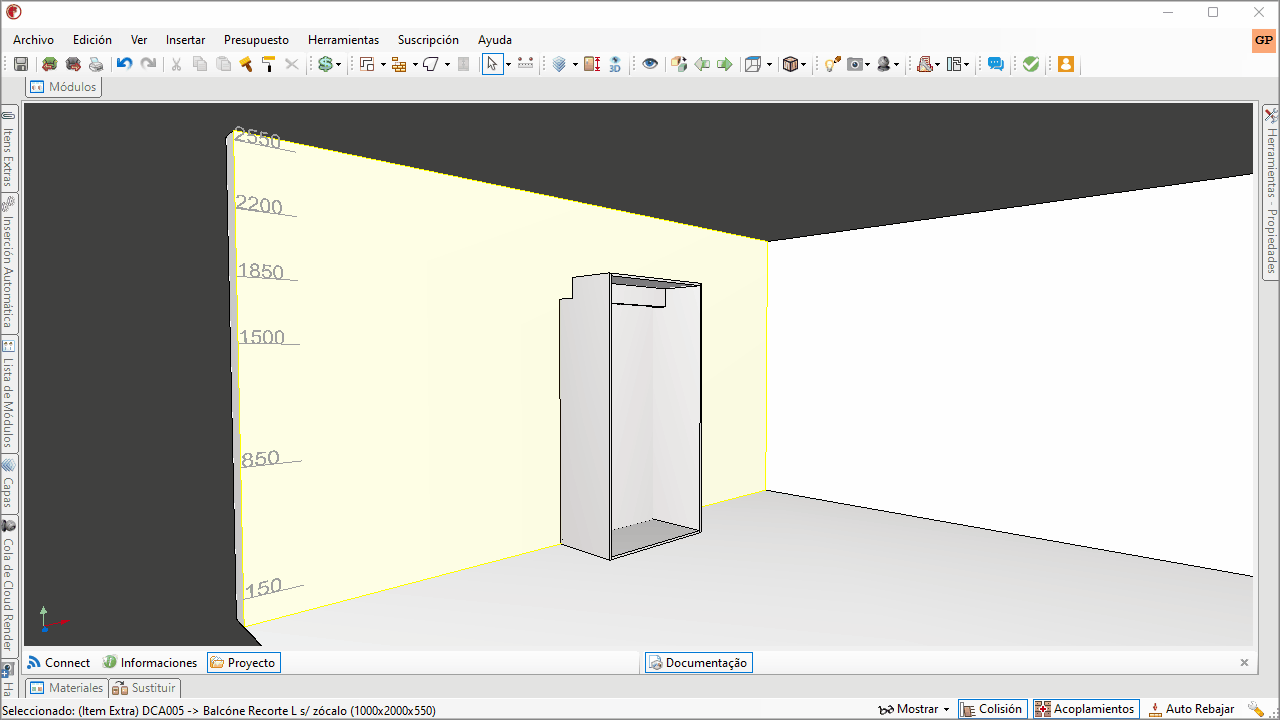Click the cabinet module in 3D view
Viewport: 1280px width, 720px height.
click(x=630, y=415)
